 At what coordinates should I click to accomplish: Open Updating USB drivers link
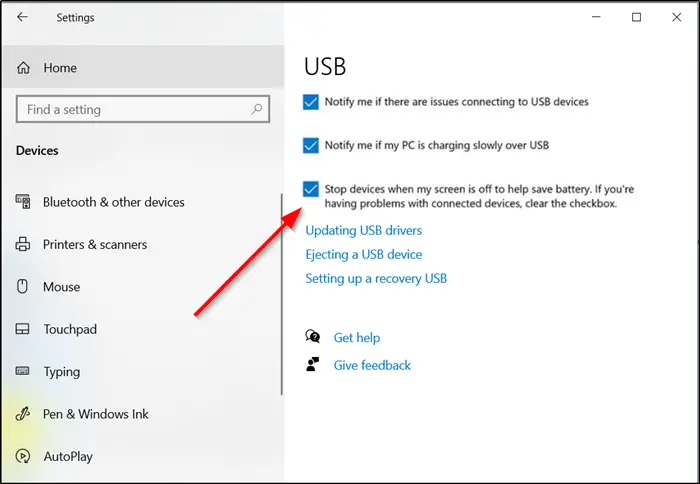pos(363,230)
